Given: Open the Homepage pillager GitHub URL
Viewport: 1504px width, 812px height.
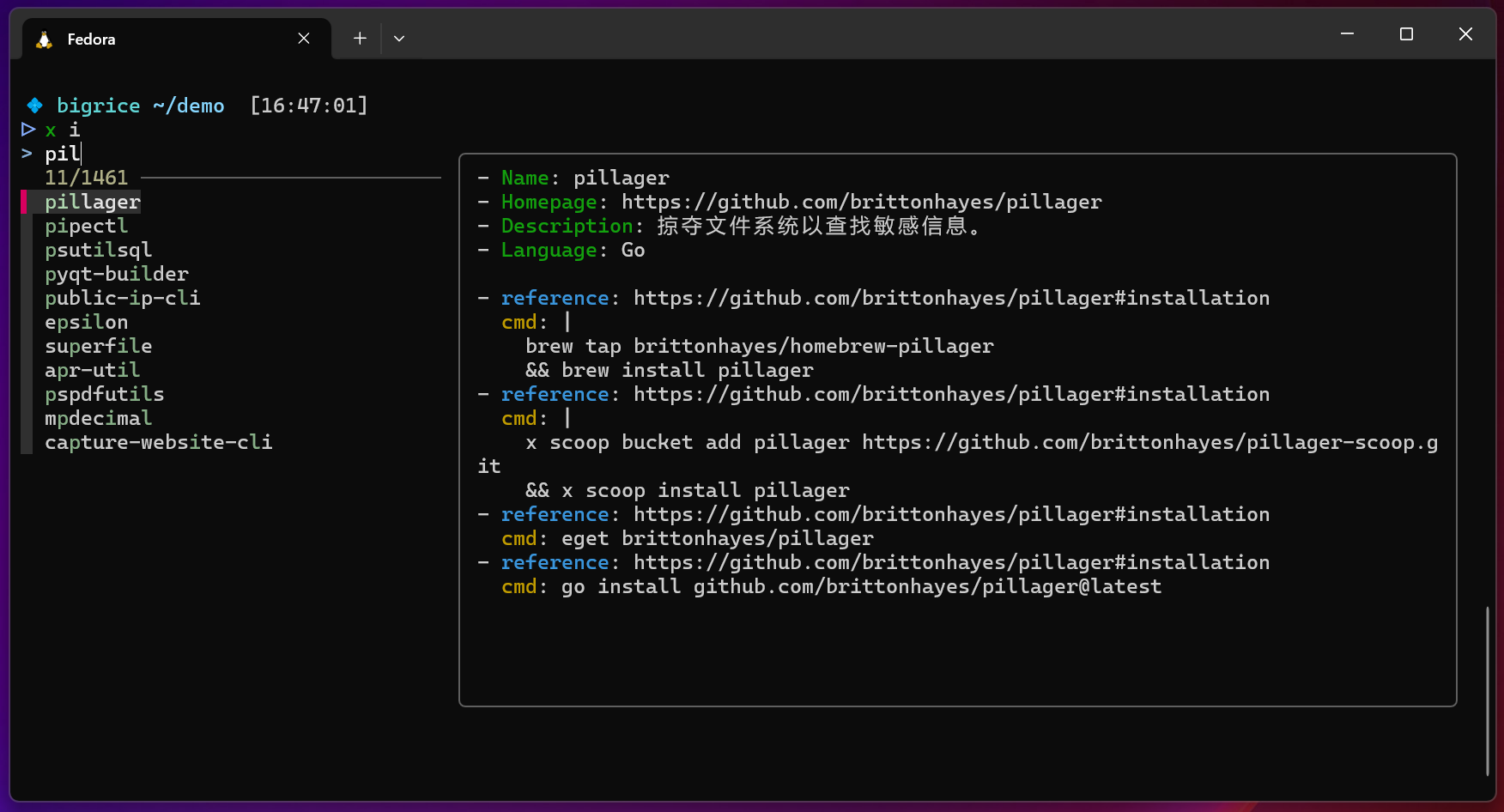Looking at the screenshot, I should (862, 203).
